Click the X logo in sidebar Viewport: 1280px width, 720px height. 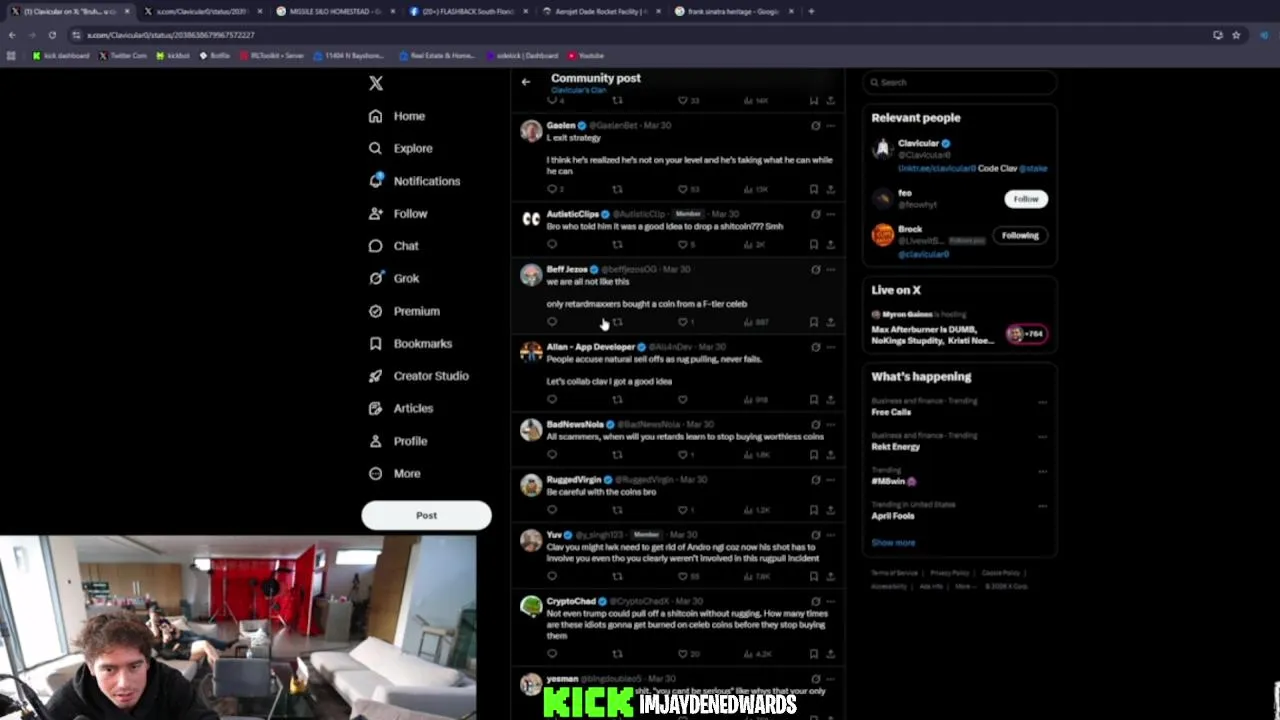(376, 84)
